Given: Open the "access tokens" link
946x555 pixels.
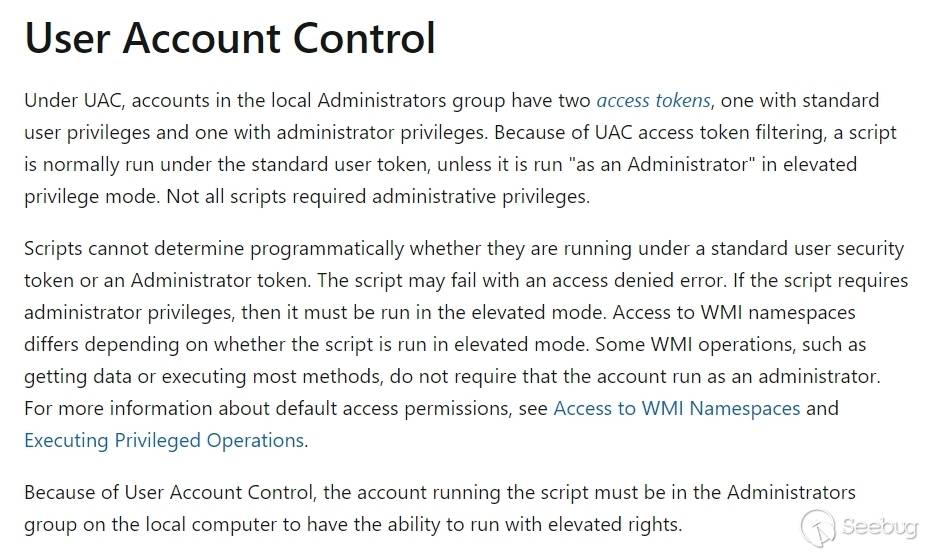Looking at the screenshot, I should pyautogui.click(x=653, y=100).
